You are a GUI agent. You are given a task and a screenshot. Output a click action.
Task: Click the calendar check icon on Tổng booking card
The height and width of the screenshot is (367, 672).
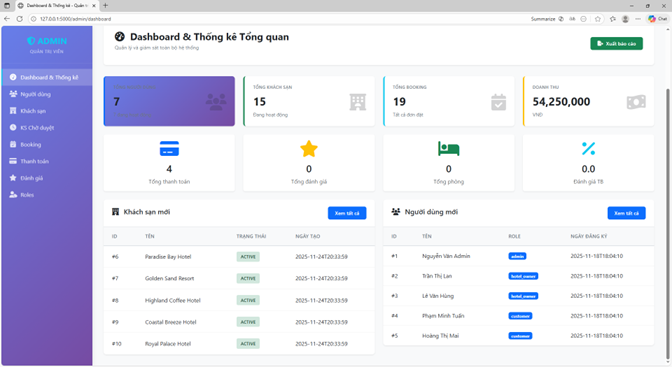click(498, 102)
